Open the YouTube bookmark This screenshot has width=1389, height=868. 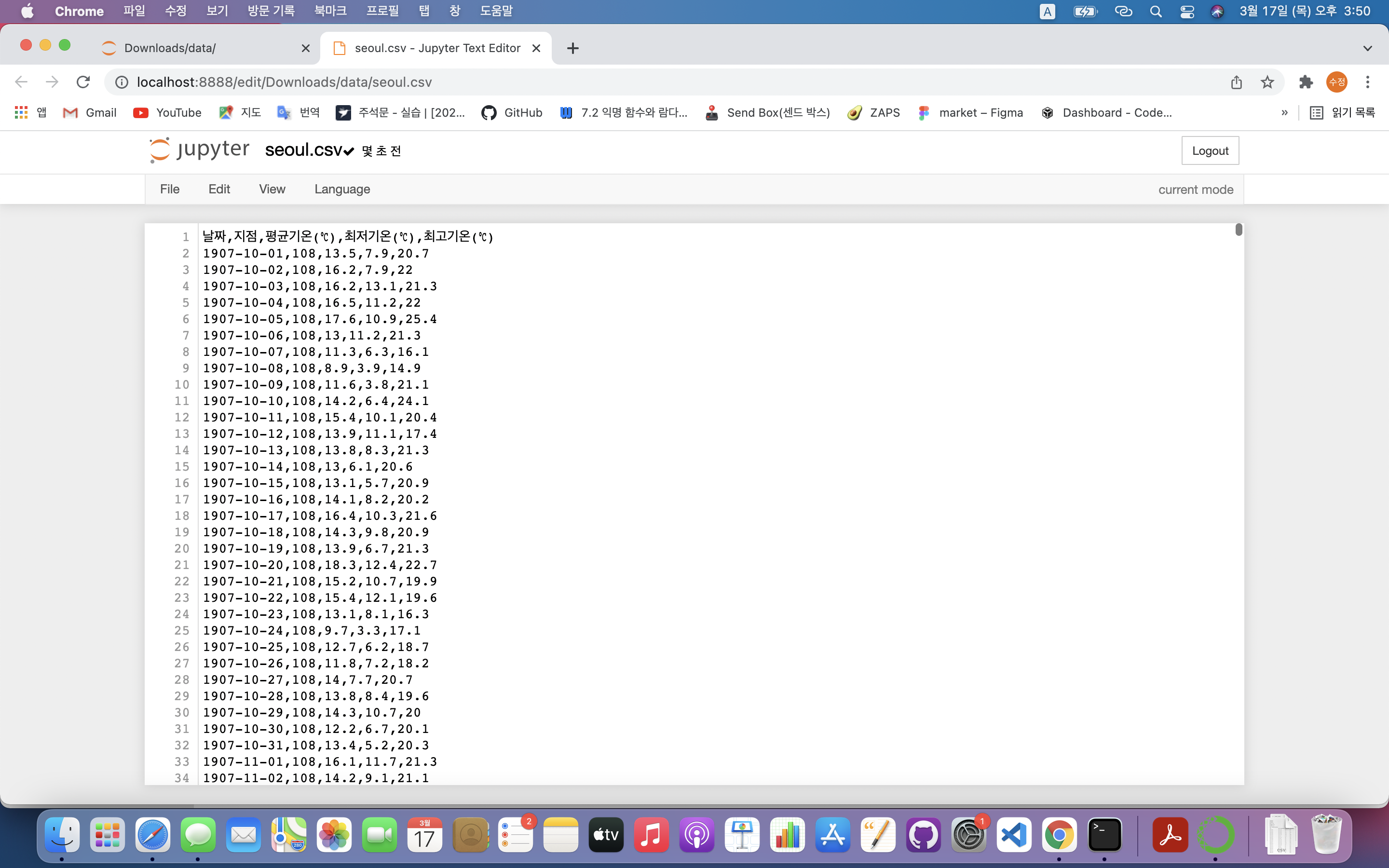(x=167, y=112)
